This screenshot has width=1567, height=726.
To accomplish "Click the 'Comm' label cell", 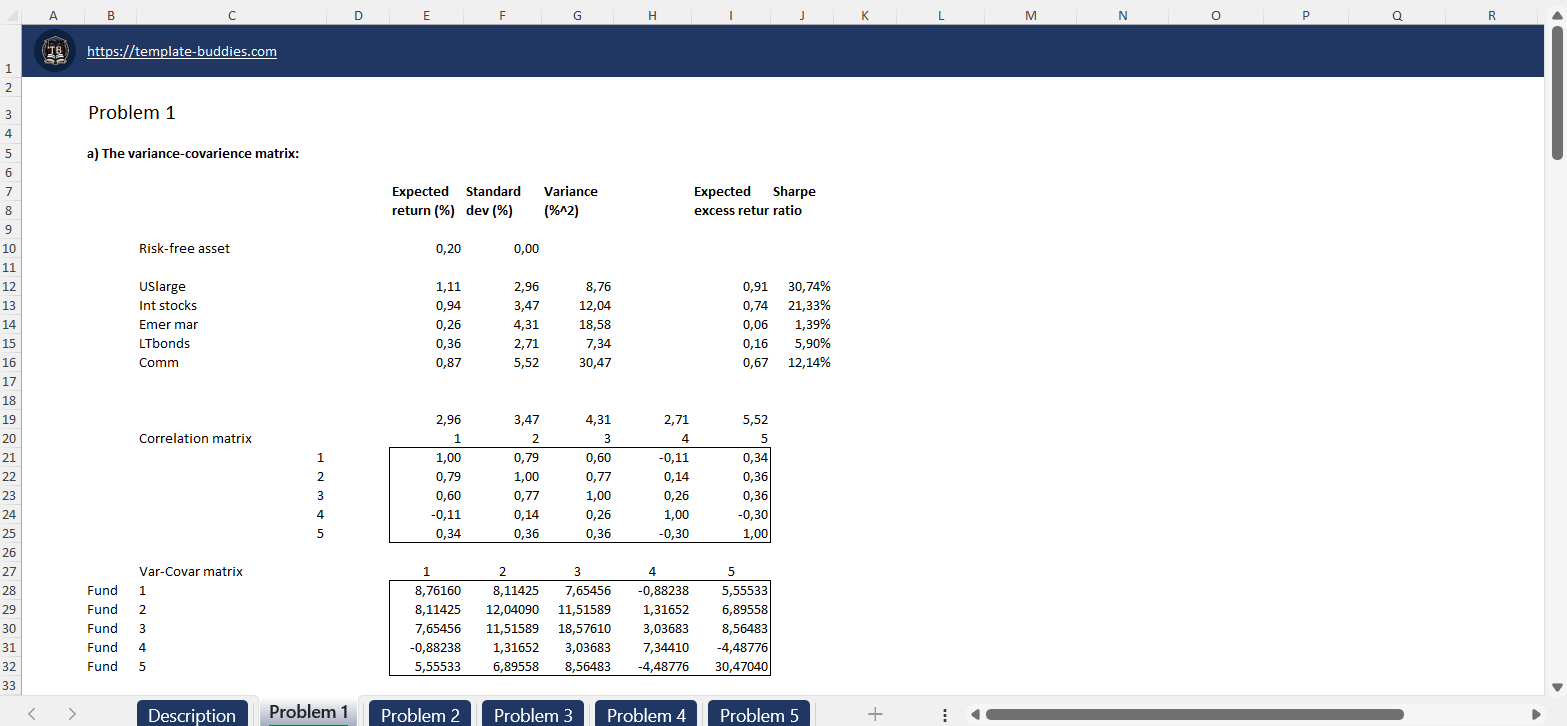I will click(159, 363).
